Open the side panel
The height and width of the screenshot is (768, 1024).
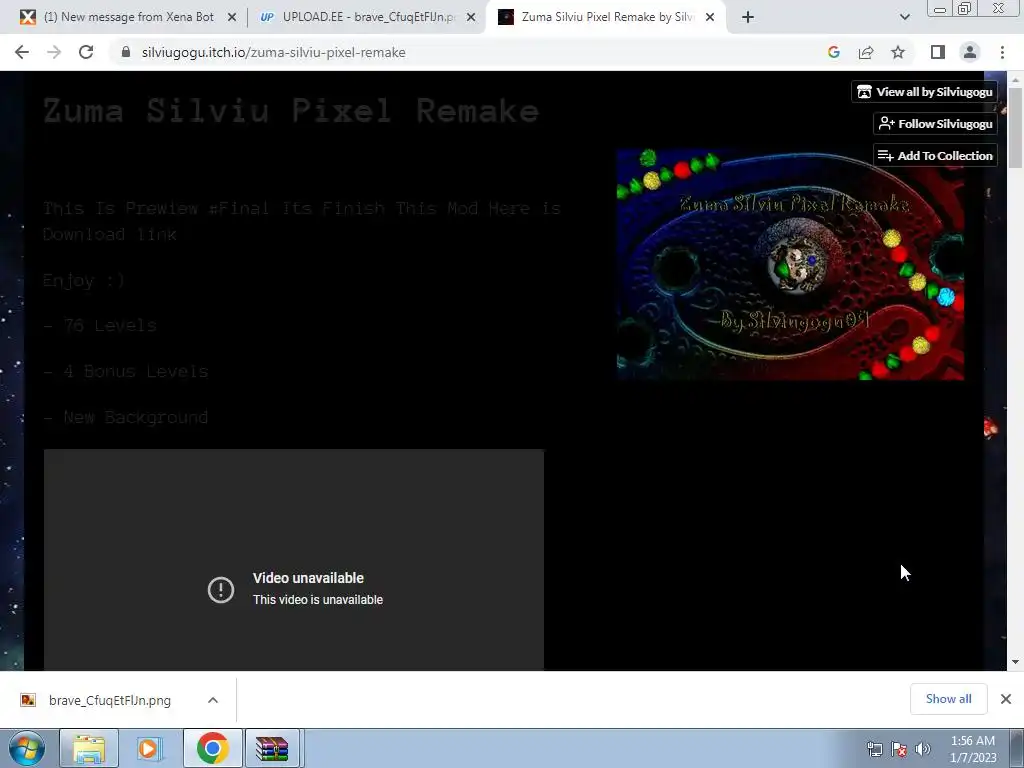click(938, 52)
